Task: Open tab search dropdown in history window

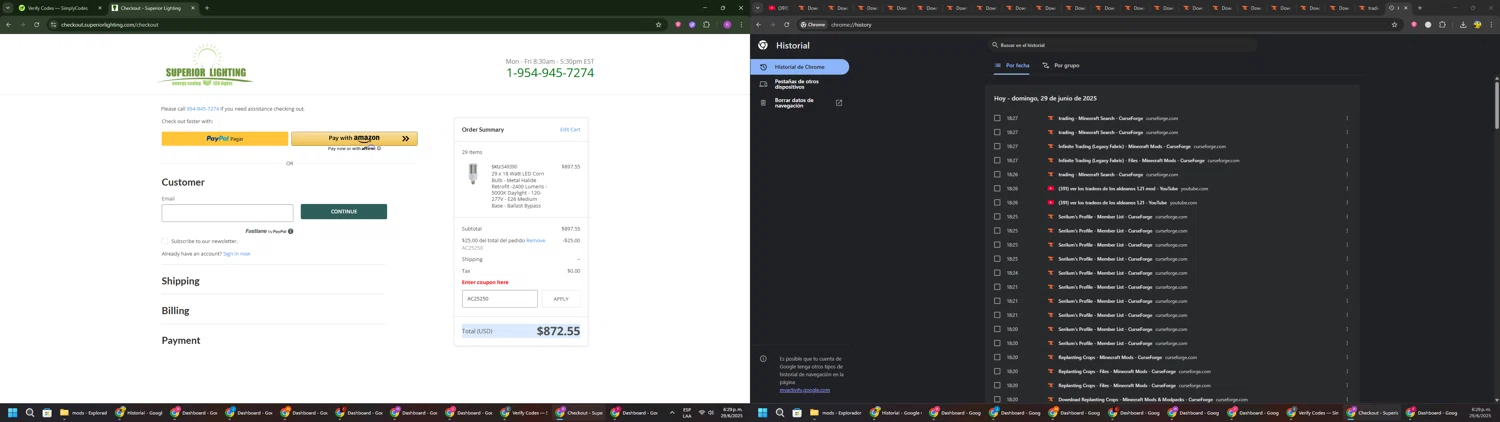Action: [x=757, y=8]
